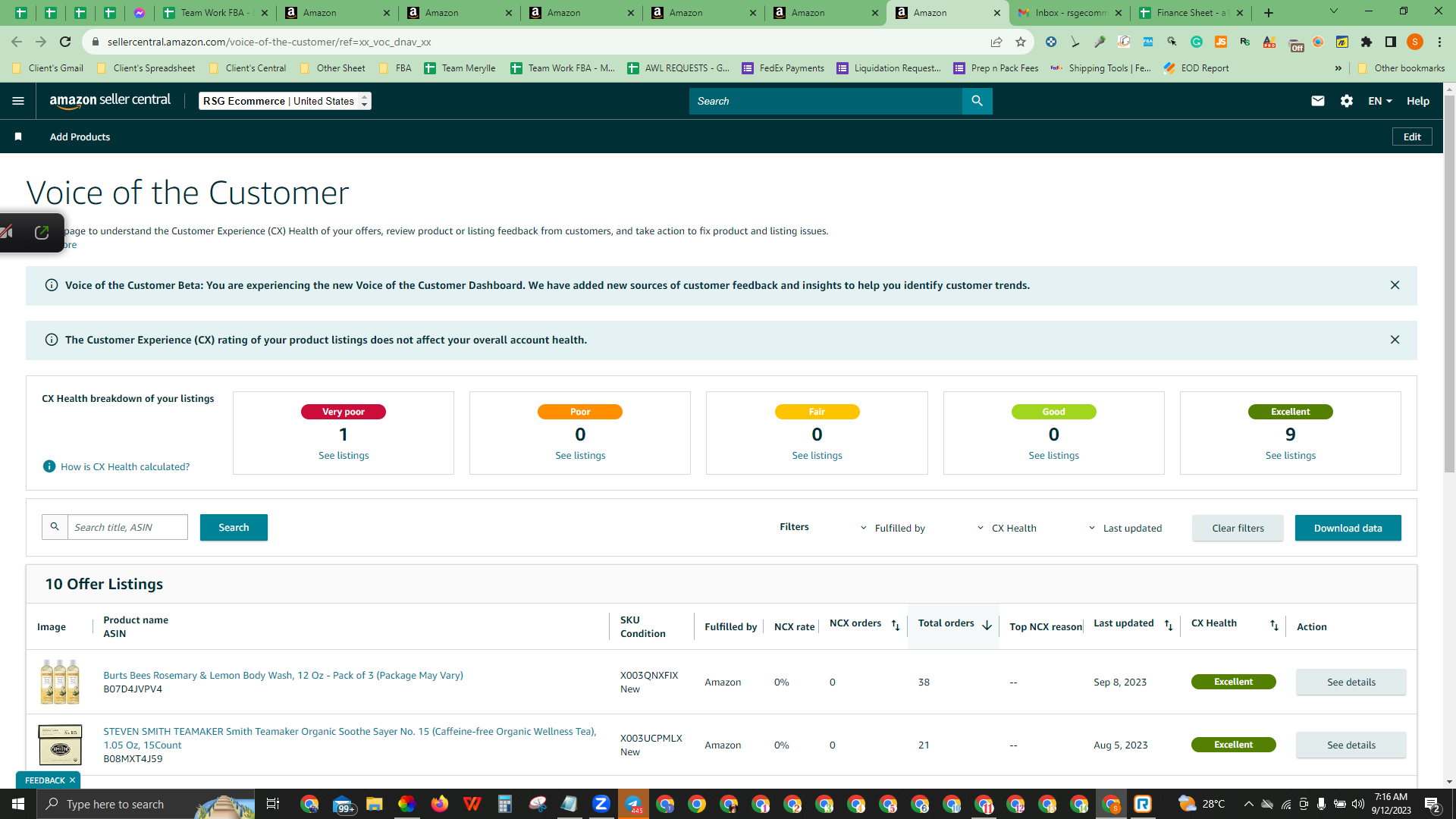The width and height of the screenshot is (1456, 819).
Task: Show hidden system tray icons
Action: pyautogui.click(x=1249, y=804)
